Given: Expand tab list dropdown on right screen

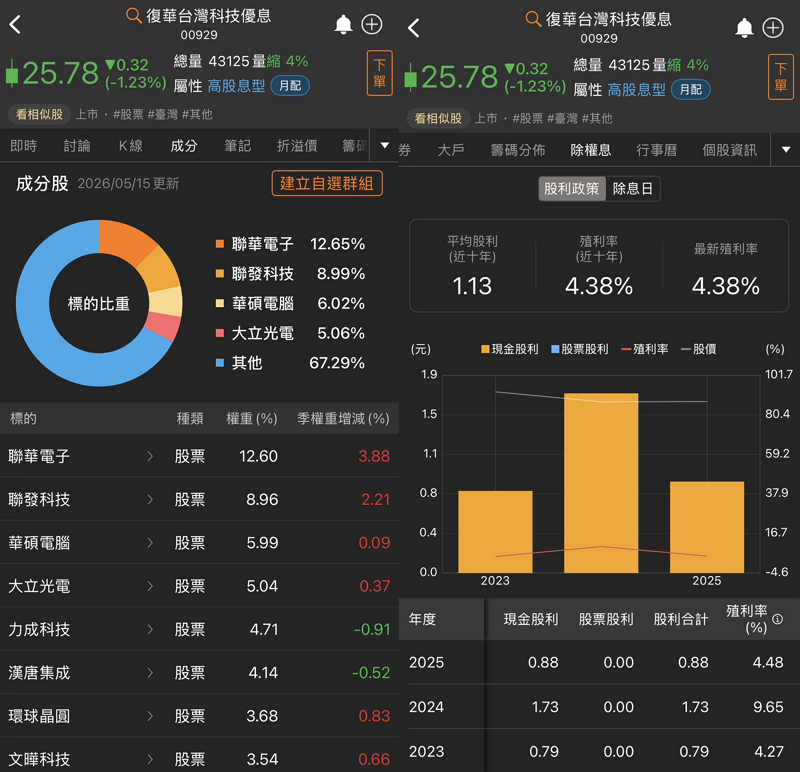Looking at the screenshot, I should pos(786,150).
